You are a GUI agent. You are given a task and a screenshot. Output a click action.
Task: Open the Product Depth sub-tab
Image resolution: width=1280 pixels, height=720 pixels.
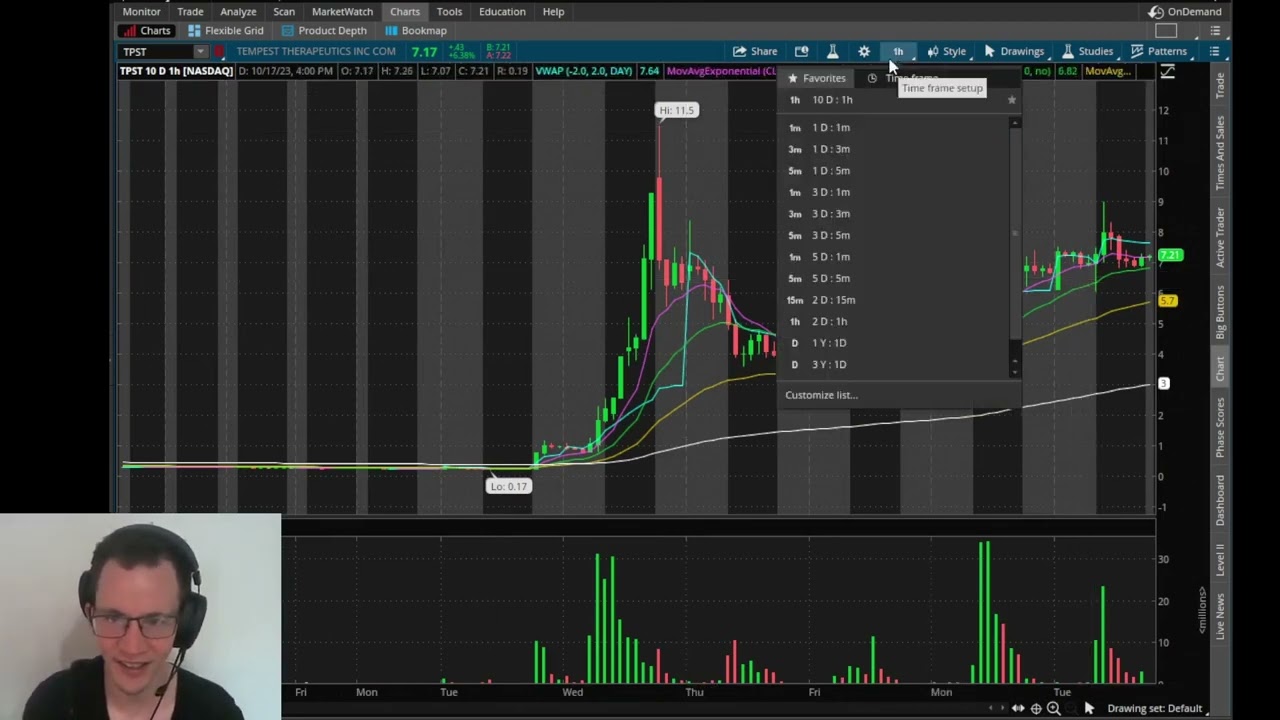click(x=324, y=31)
